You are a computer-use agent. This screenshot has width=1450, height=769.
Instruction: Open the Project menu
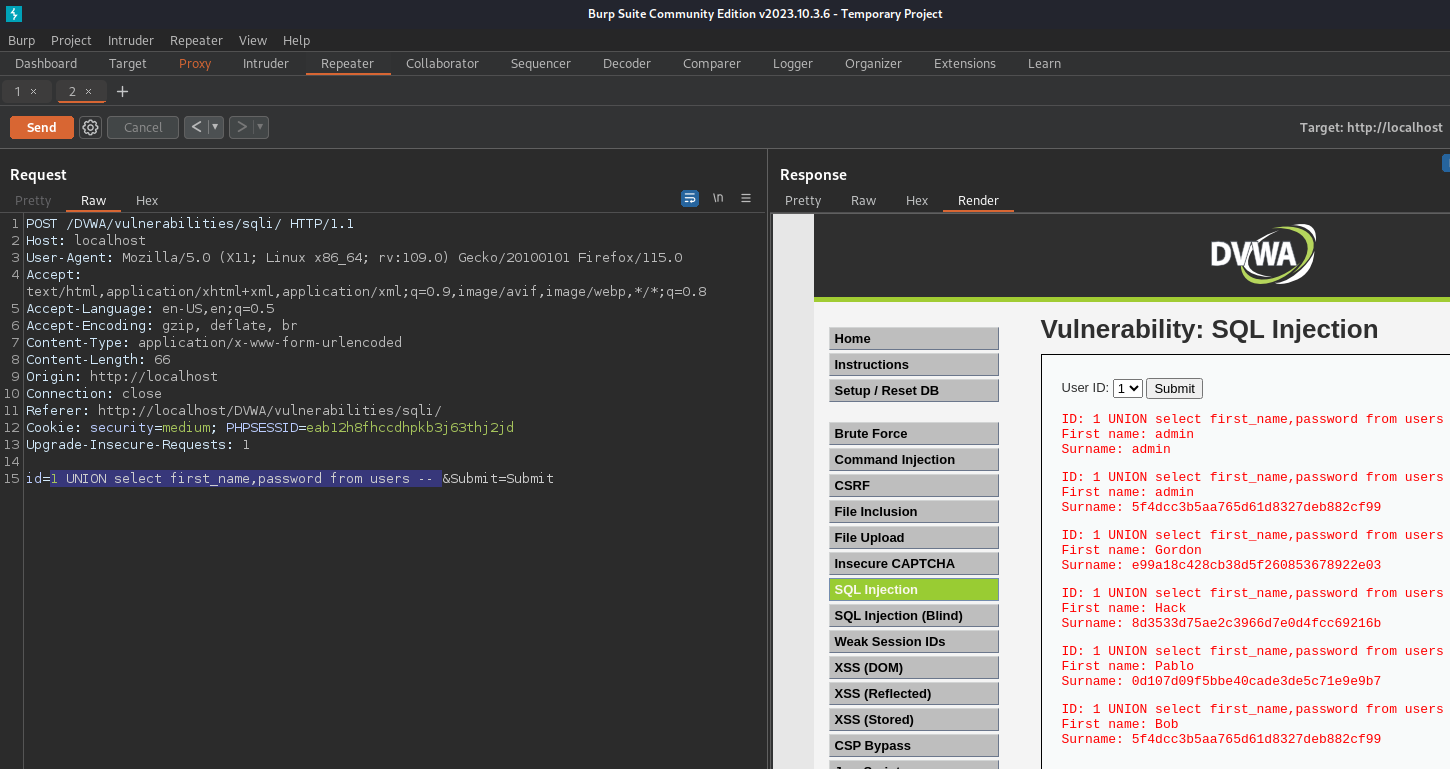tap(71, 40)
